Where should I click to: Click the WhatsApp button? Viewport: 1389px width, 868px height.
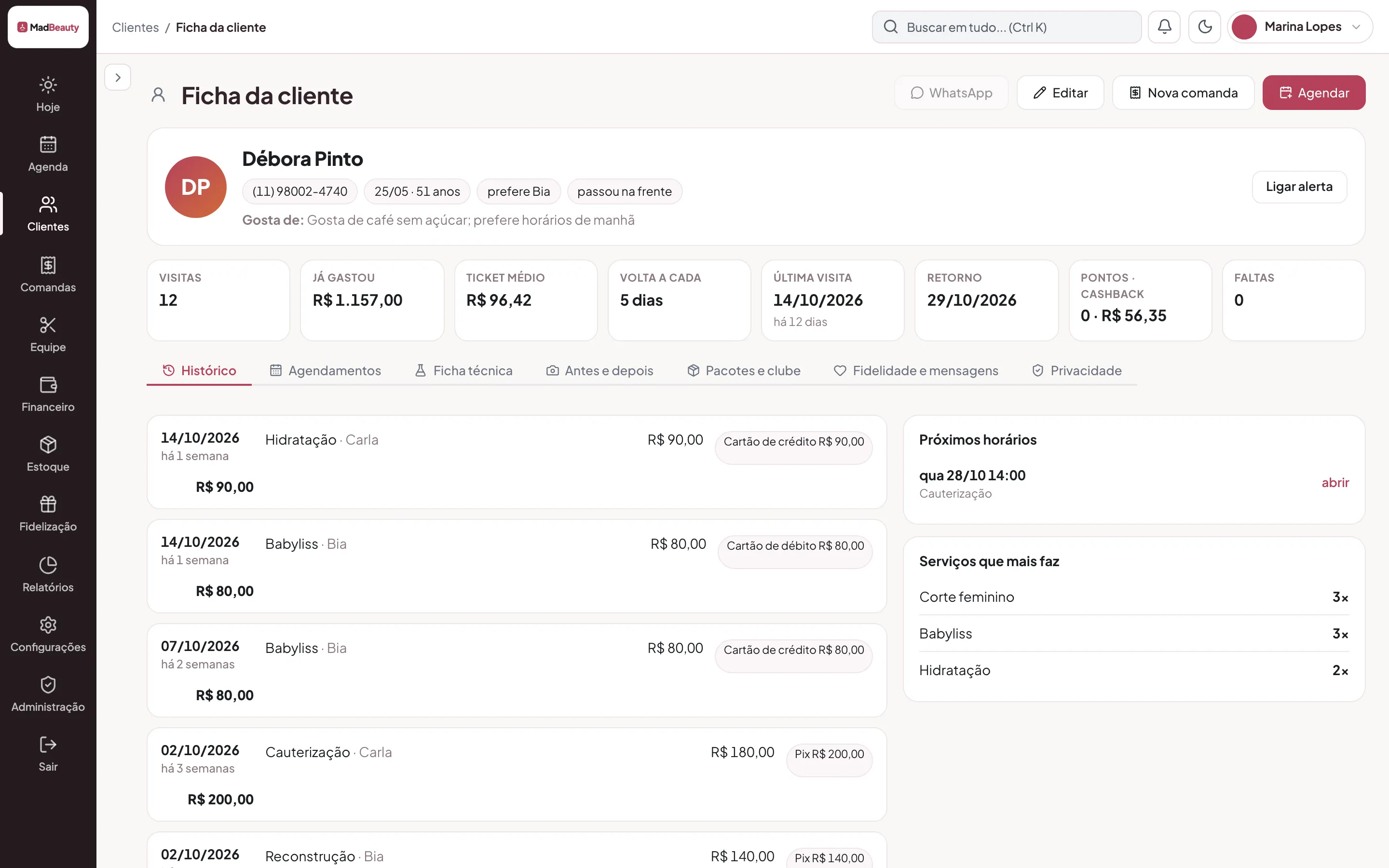(x=951, y=93)
